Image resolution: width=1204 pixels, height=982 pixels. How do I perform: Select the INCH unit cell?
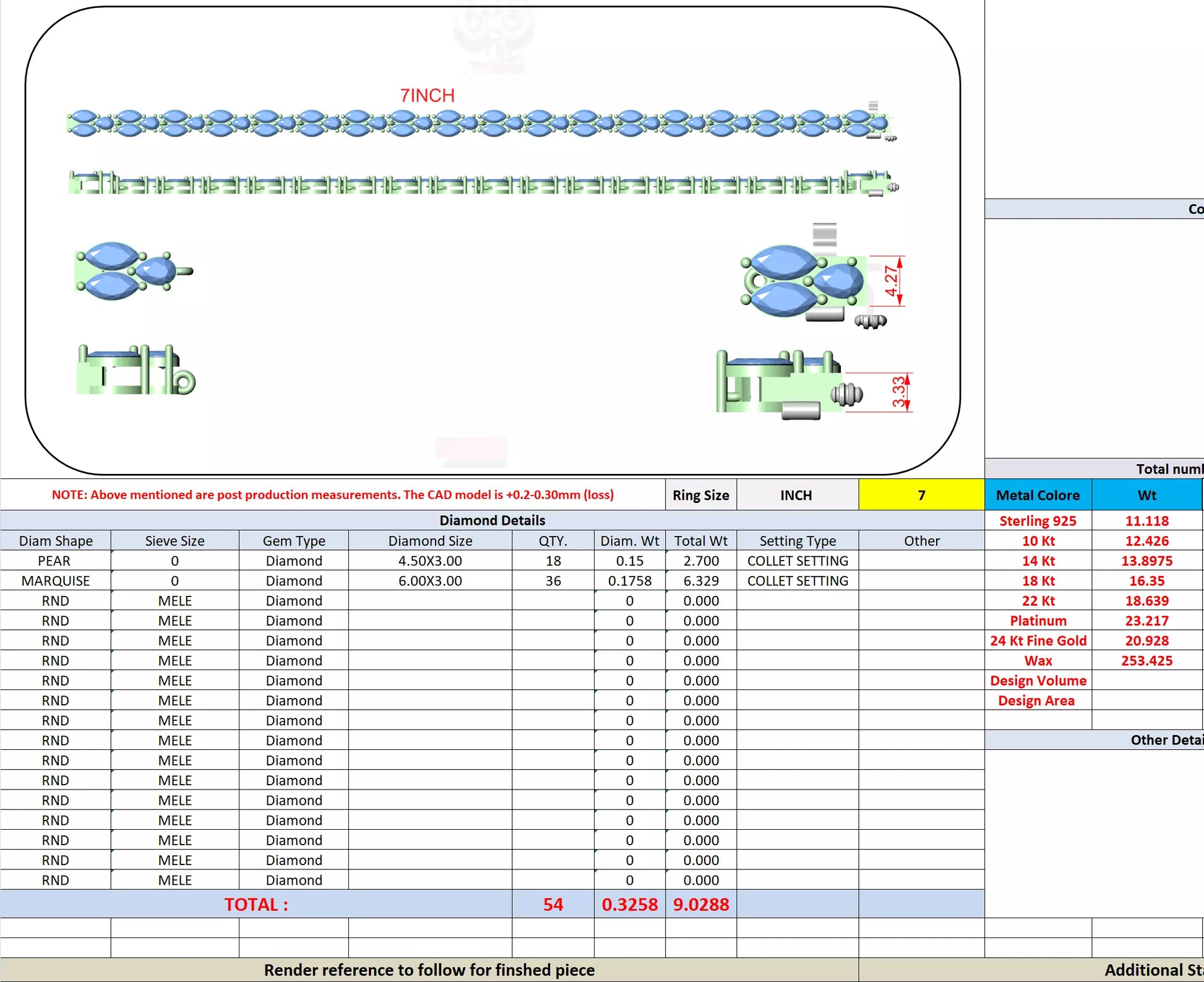pos(796,495)
